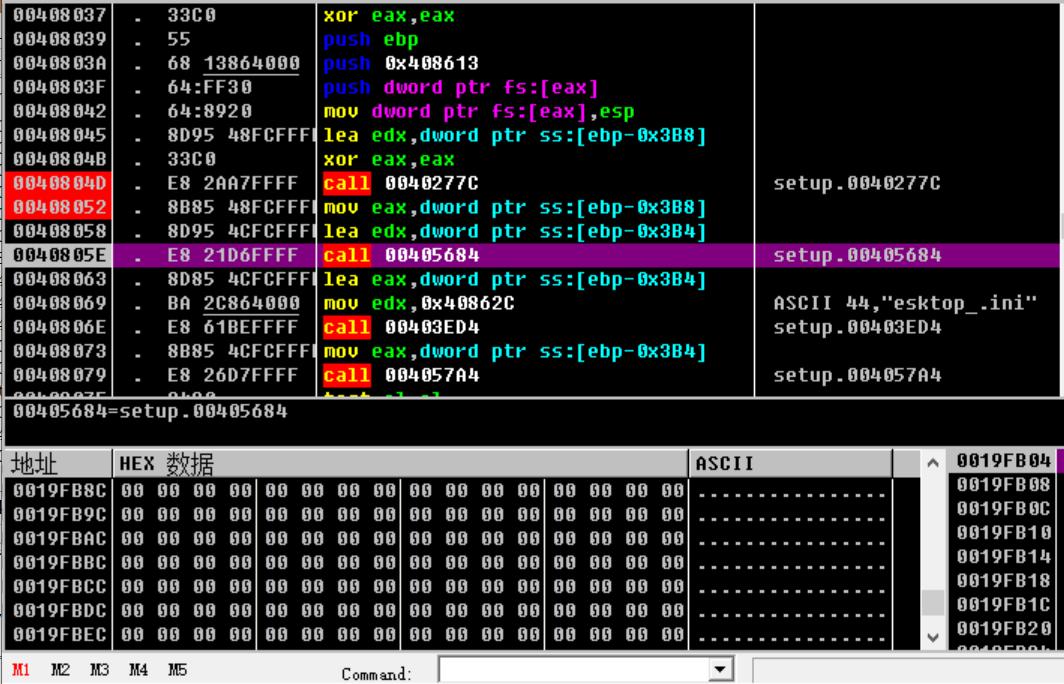
Task: Select dump row address 0019FBDC
Action: click(60, 611)
